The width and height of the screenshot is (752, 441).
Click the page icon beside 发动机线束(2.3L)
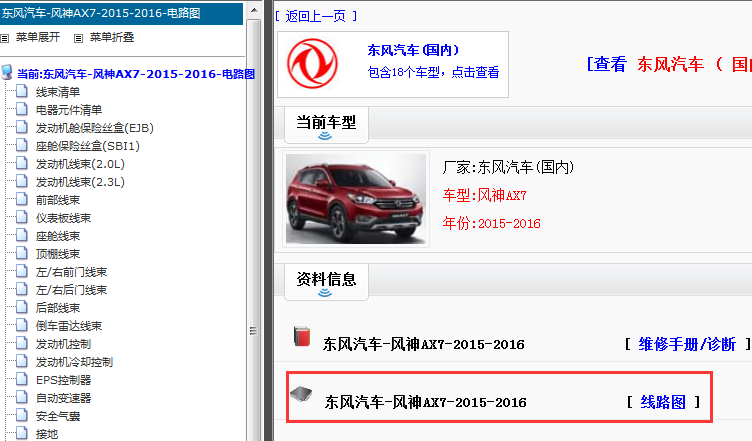tap(22, 181)
